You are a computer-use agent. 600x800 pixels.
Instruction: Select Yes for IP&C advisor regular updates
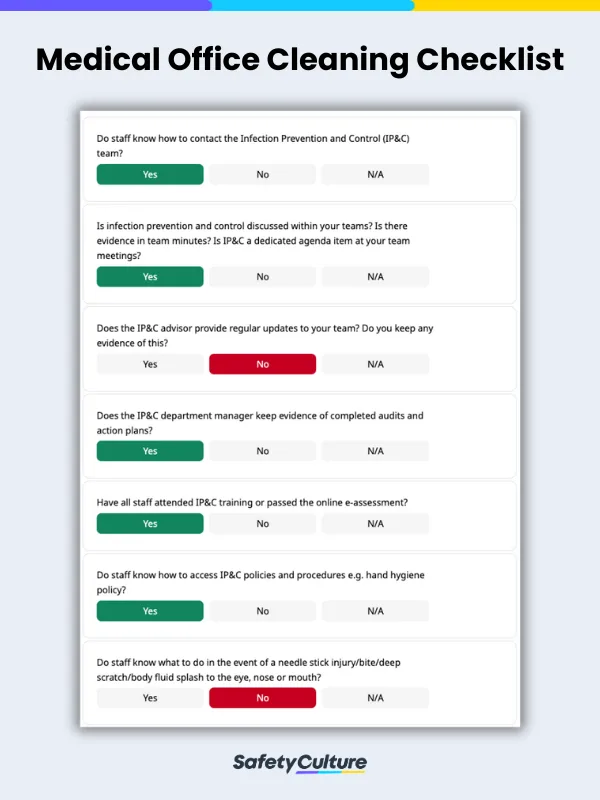click(x=150, y=364)
